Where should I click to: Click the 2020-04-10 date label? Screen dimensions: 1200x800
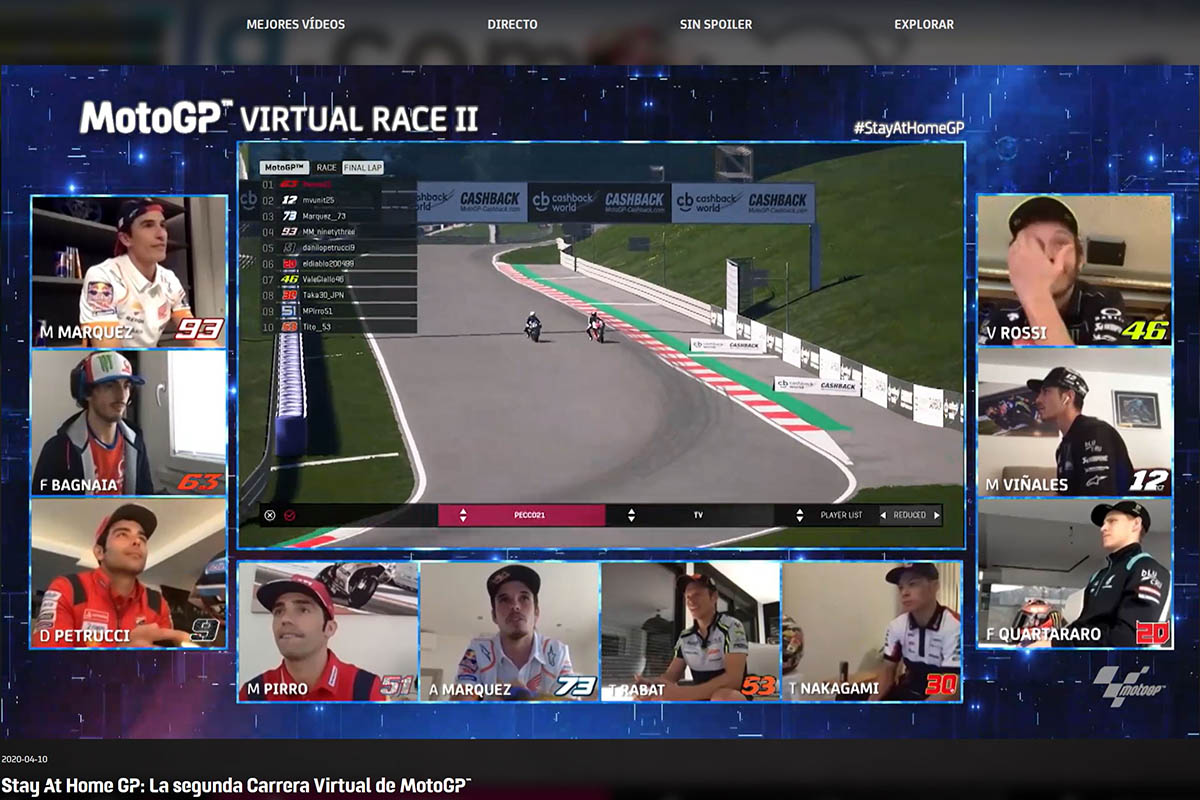25,759
